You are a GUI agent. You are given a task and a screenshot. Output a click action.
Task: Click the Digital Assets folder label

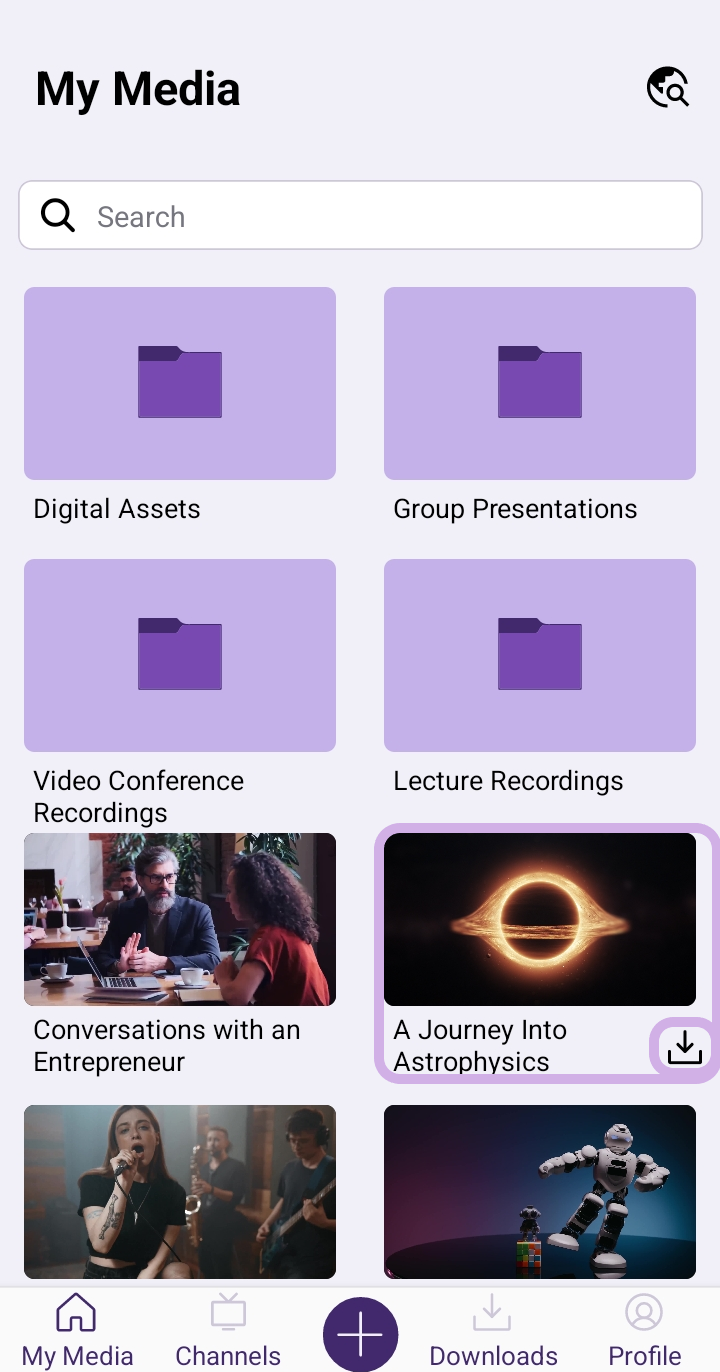117,509
